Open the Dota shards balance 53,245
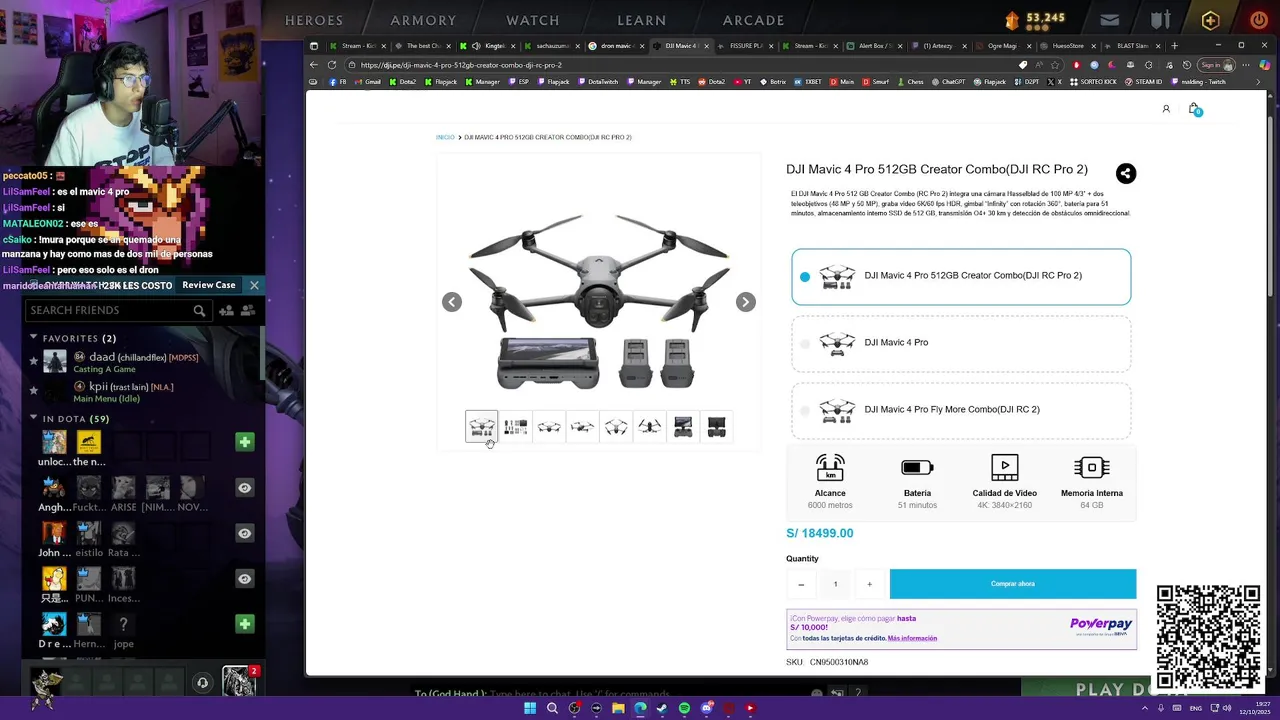The width and height of the screenshot is (1280, 720). (1035, 18)
